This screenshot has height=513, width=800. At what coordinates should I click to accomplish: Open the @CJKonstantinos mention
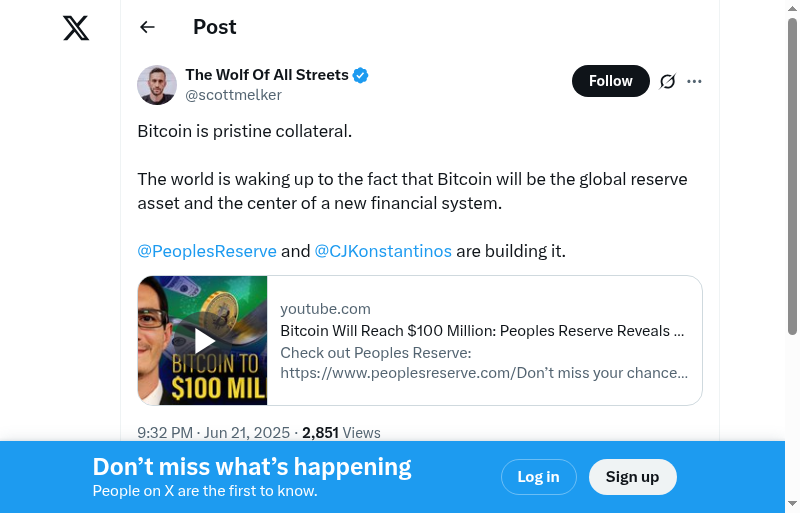point(383,251)
